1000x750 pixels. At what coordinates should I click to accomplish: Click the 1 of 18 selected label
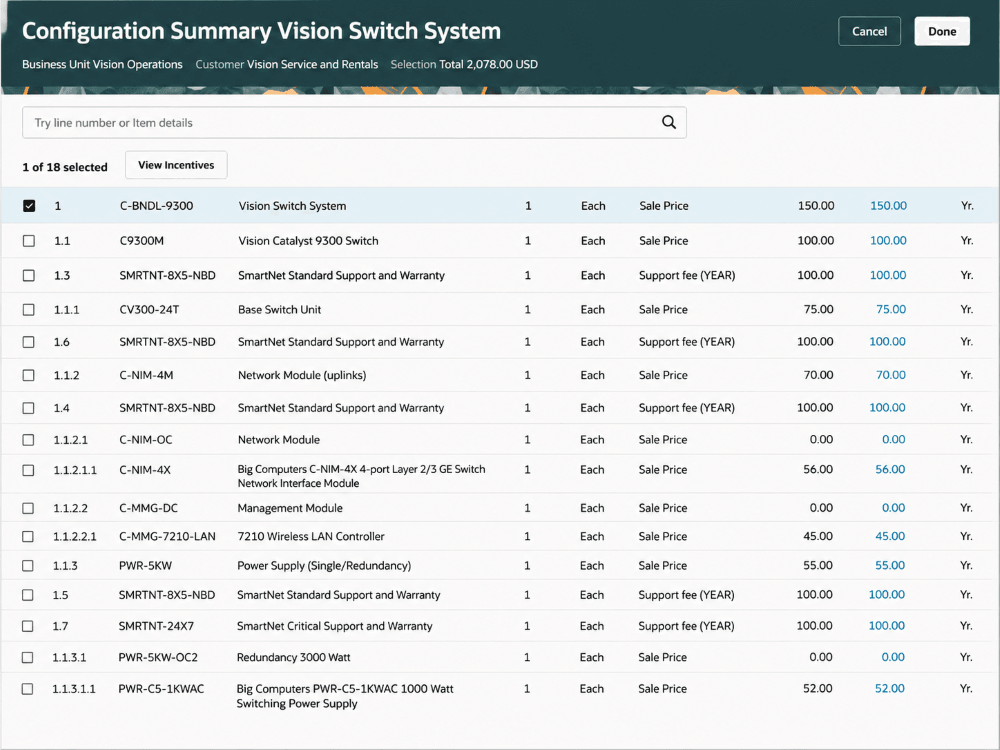pyautogui.click(x=65, y=167)
